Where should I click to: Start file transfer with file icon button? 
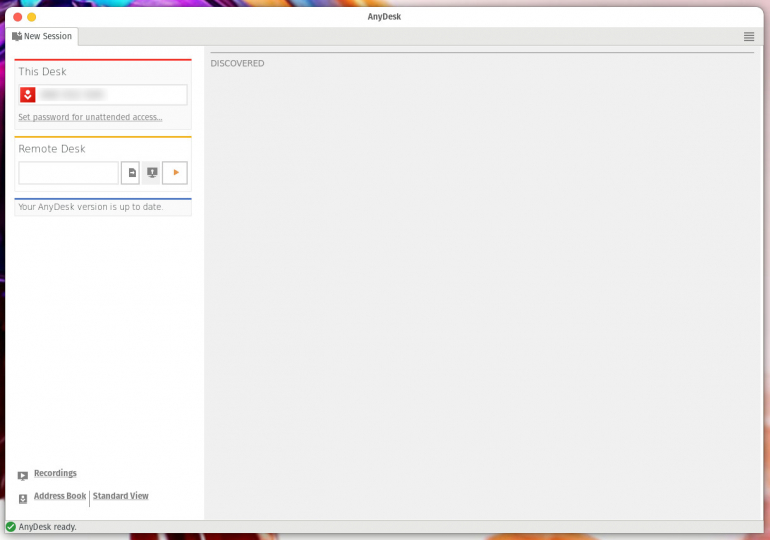point(131,173)
